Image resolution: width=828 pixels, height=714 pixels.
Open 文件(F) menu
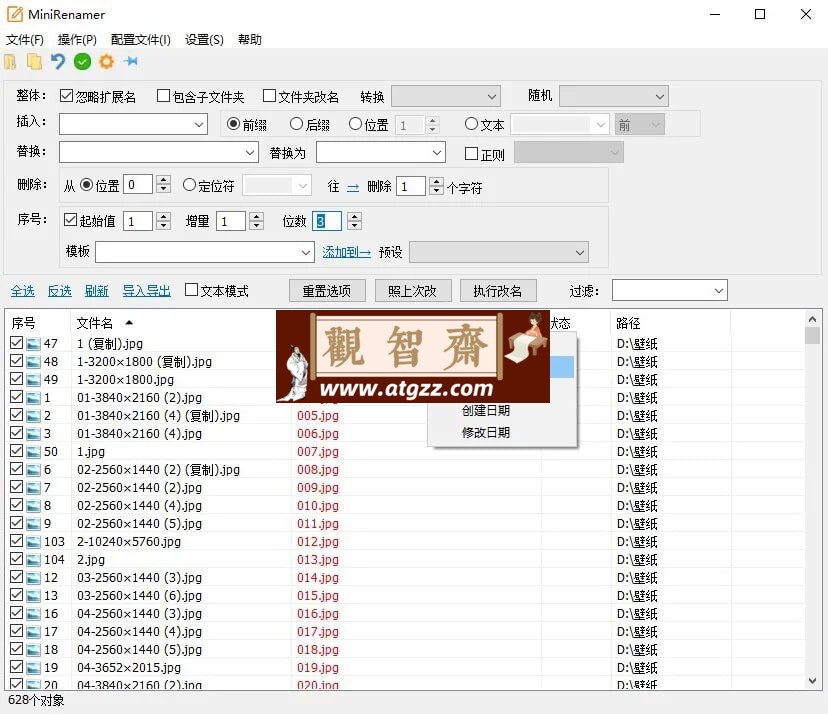click(24, 40)
